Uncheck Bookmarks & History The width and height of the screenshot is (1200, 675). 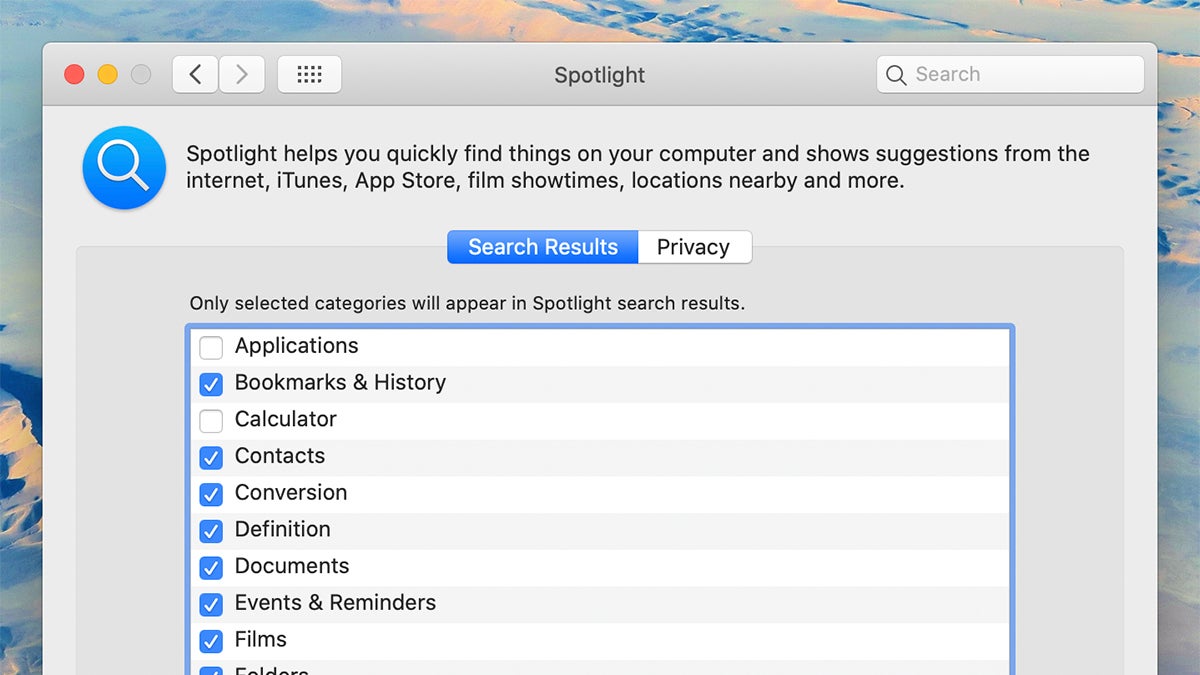(x=211, y=384)
